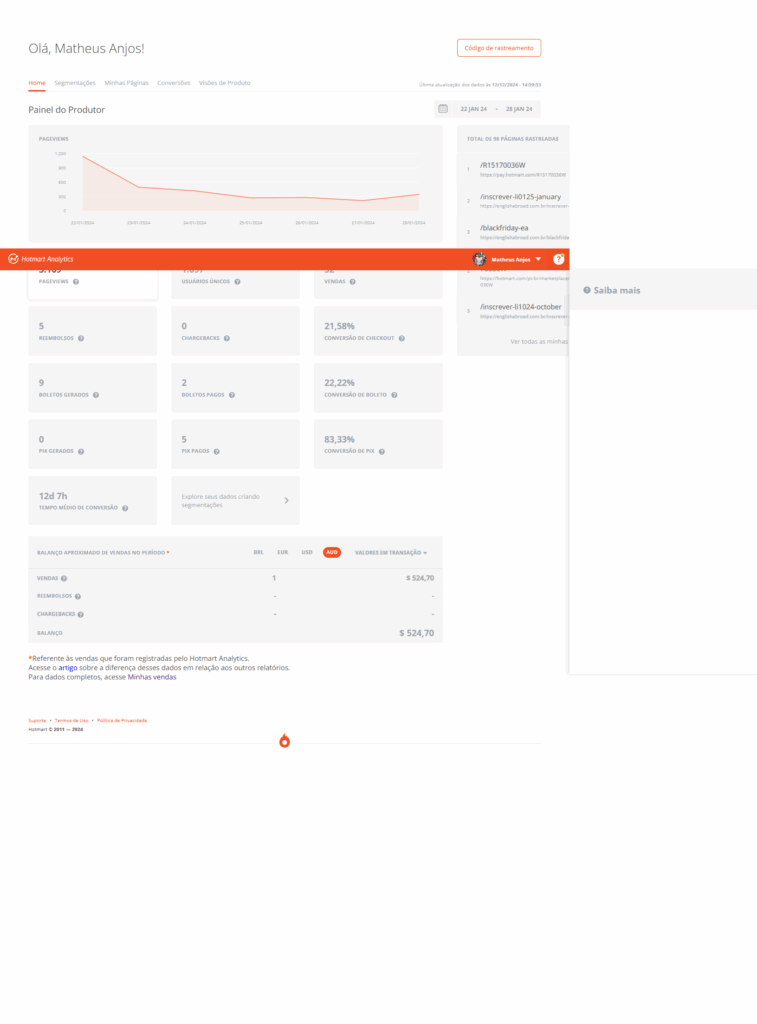The height and width of the screenshot is (1024, 757).
Task: Show help for Tempo Médio de Conversão
Action: [x=125, y=508]
